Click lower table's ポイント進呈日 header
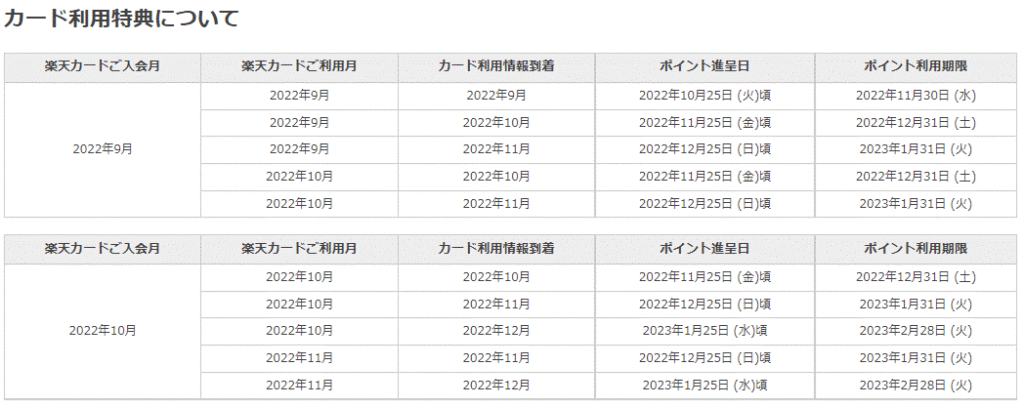The width and height of the screenshot is (1024, 407). pyautogui.click(x=704, y=248)
